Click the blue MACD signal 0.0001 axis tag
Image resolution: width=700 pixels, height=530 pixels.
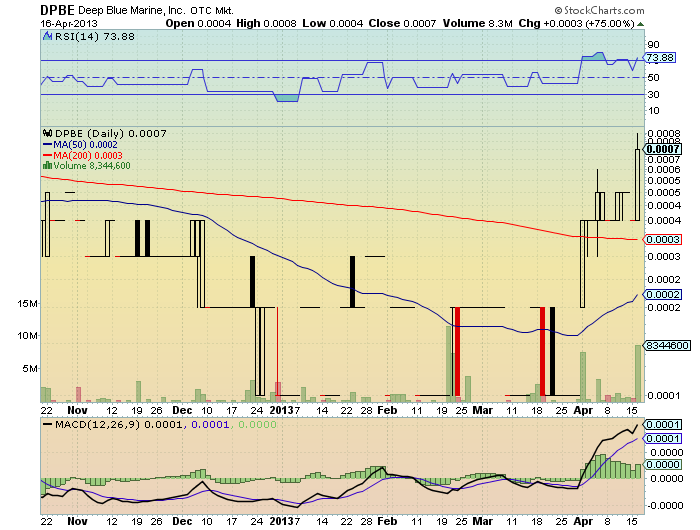tap(662, 439)
